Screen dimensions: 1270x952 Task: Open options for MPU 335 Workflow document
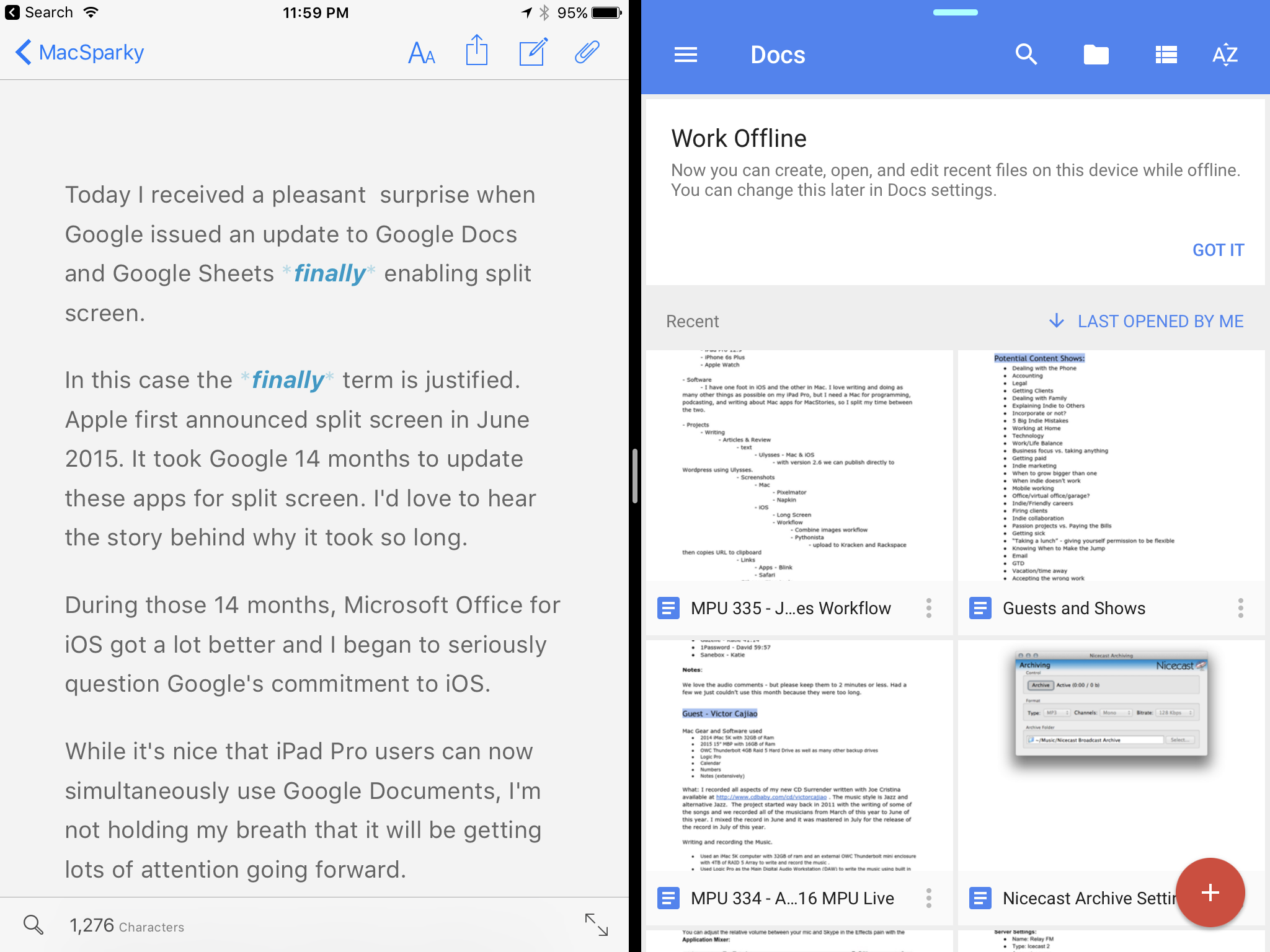[x=928, y=608]
